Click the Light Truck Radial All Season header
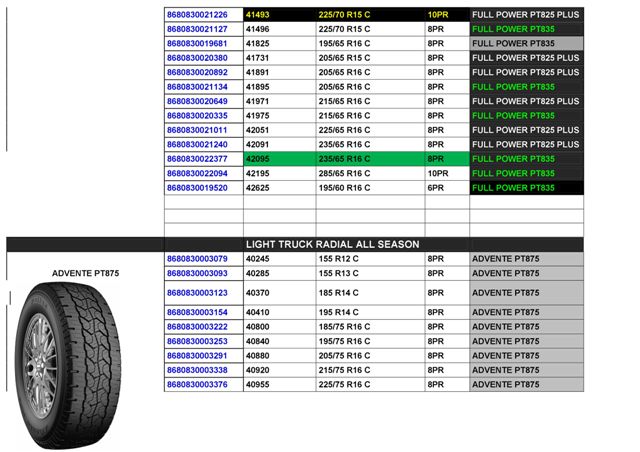The image size is (640, 452). coord(332,244)
